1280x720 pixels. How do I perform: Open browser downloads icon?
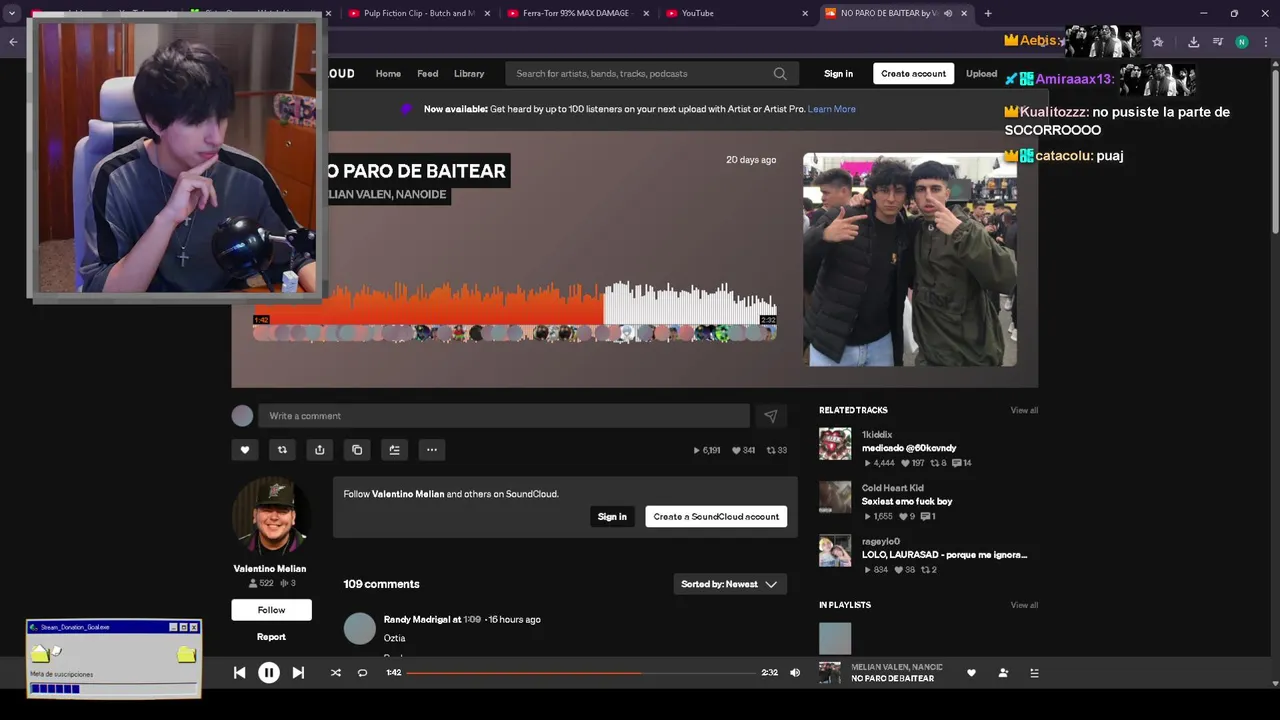(1193, 42)
